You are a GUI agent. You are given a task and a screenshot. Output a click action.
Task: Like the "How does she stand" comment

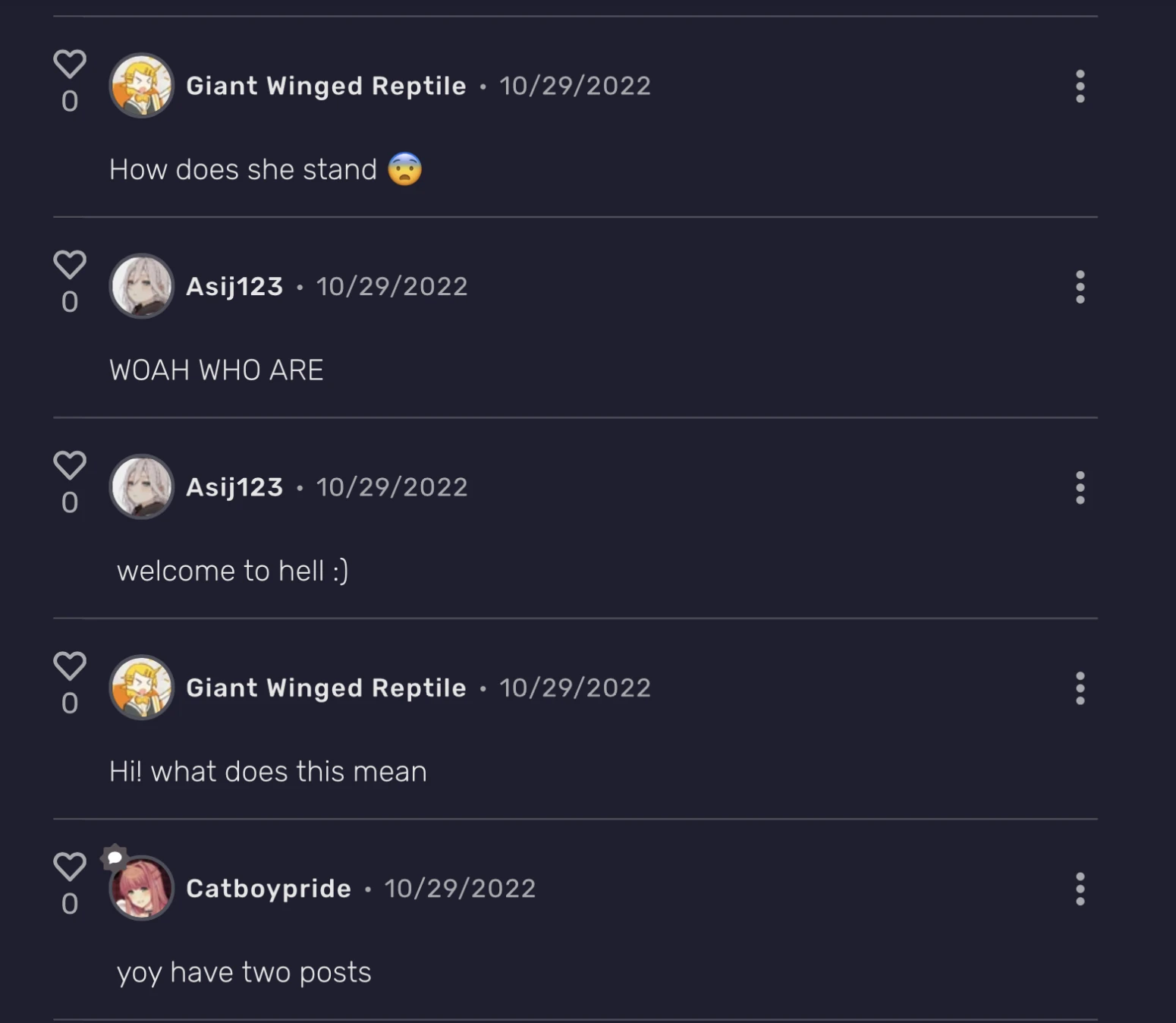tap(70, 65)
